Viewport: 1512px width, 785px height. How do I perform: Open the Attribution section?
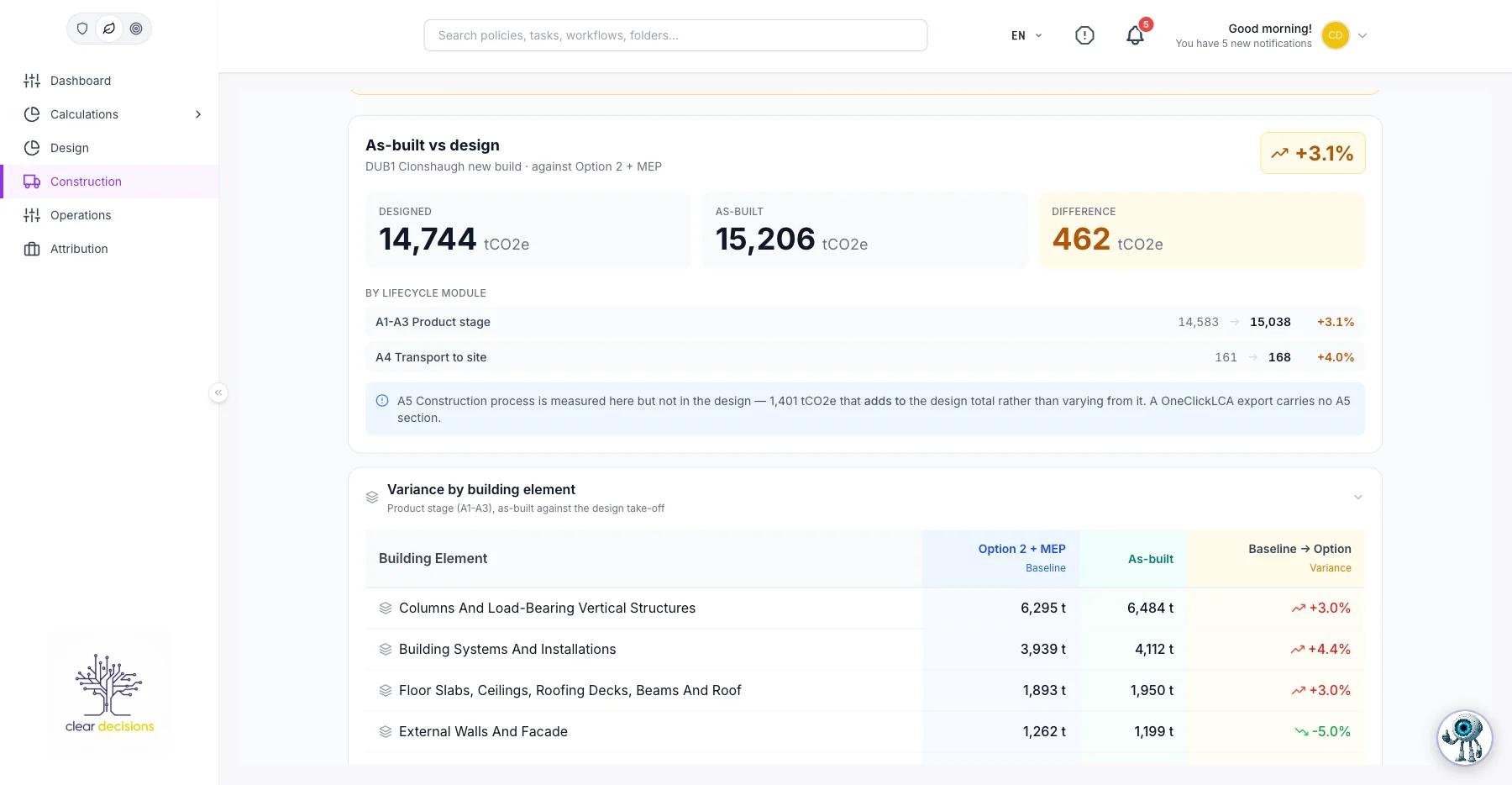109,249
